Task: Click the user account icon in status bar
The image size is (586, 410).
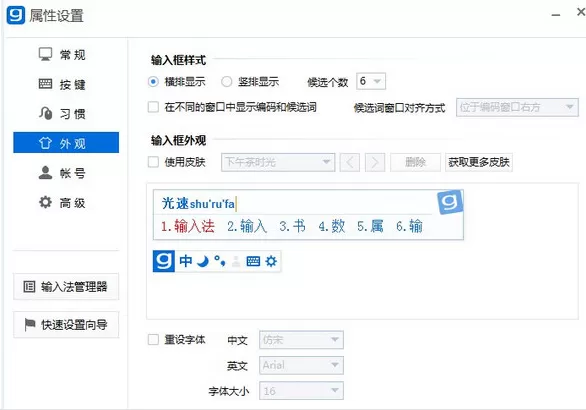Action: 236,261
